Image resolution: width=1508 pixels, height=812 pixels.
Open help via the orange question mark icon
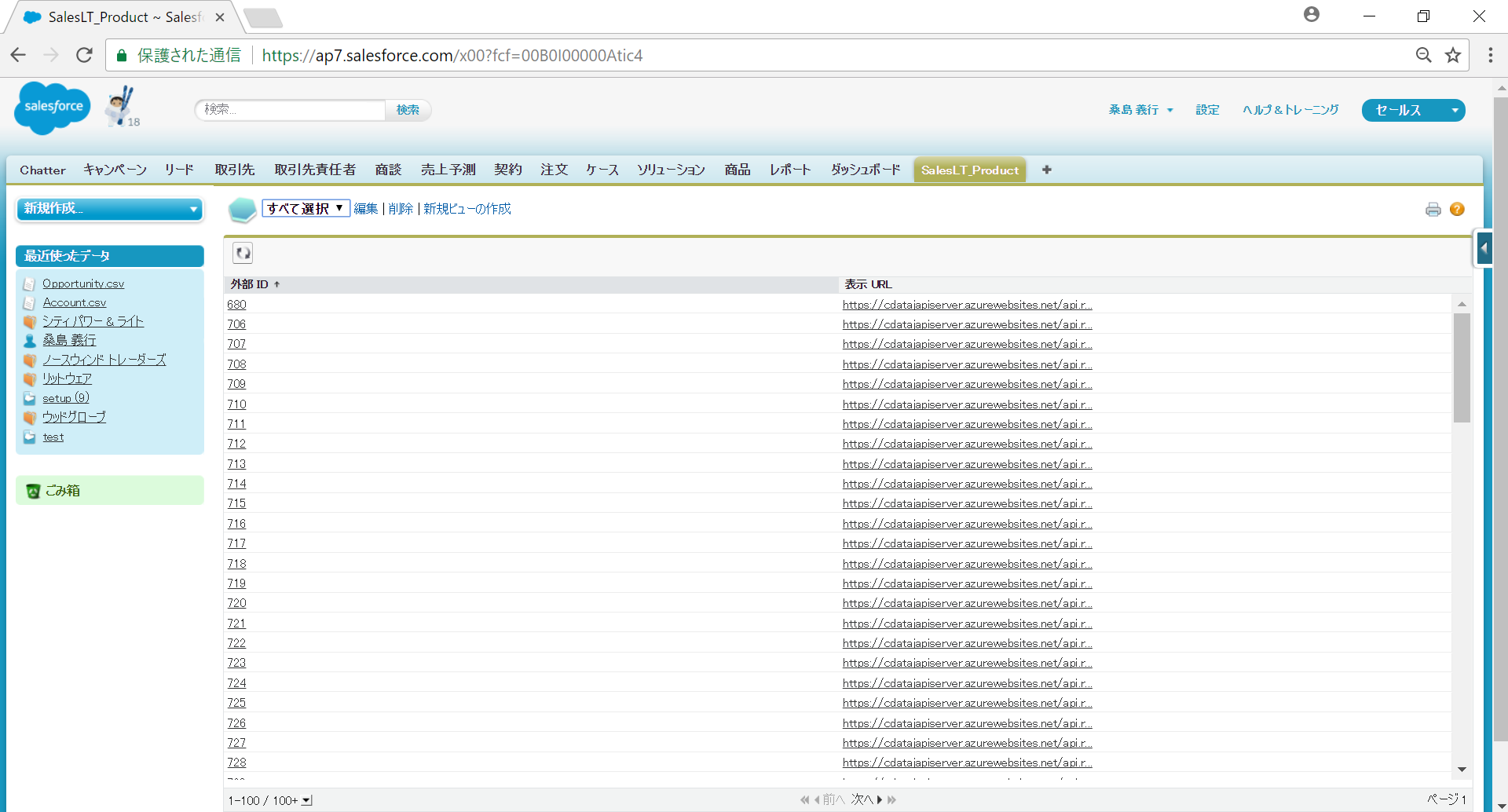[1459, 209]
